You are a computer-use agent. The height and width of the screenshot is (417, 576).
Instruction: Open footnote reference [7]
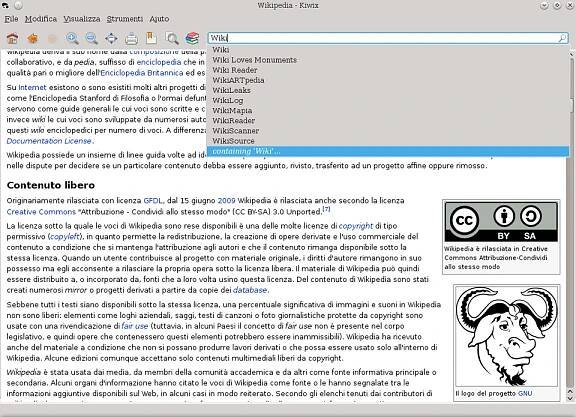pos(326,209)
